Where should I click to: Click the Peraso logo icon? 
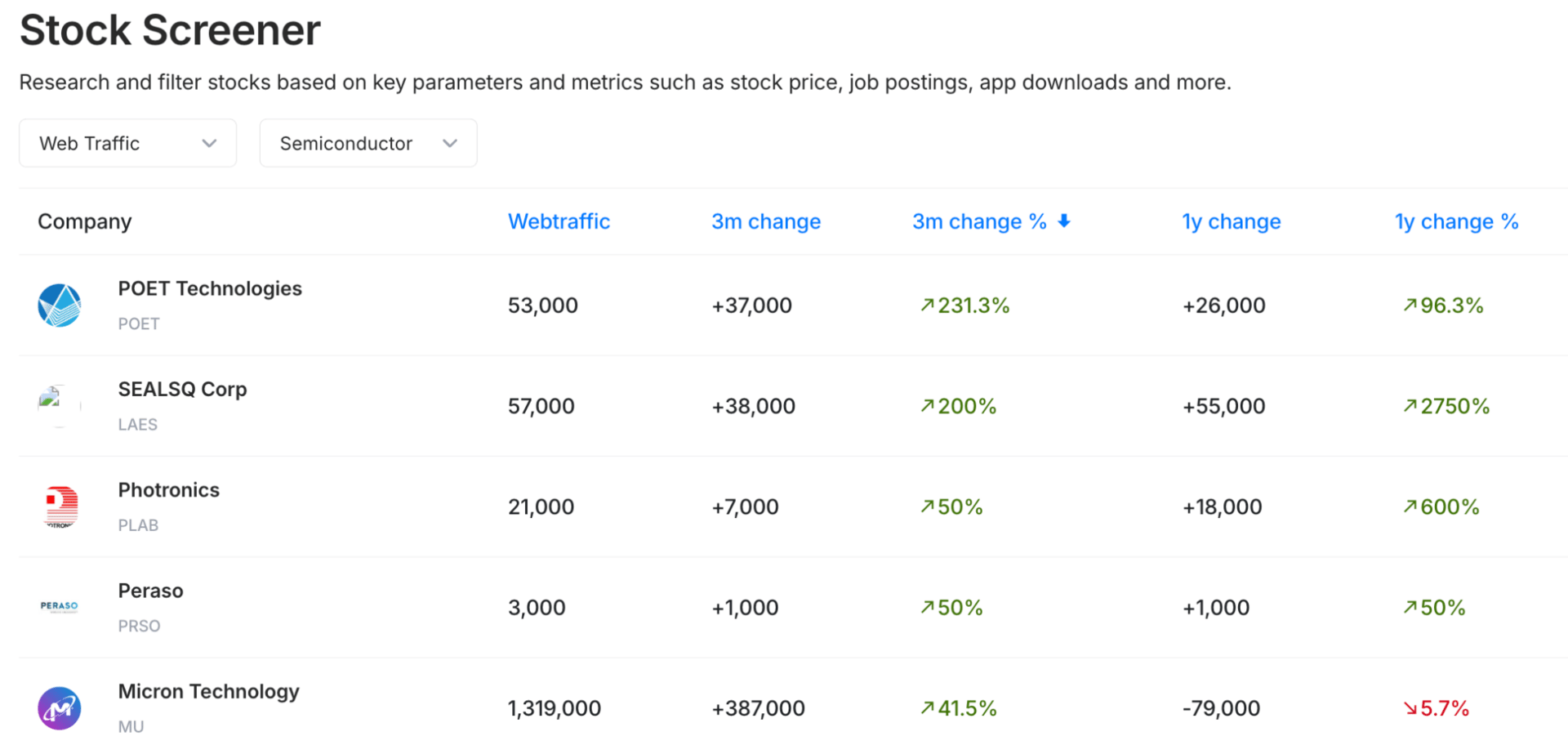[59, 607]
